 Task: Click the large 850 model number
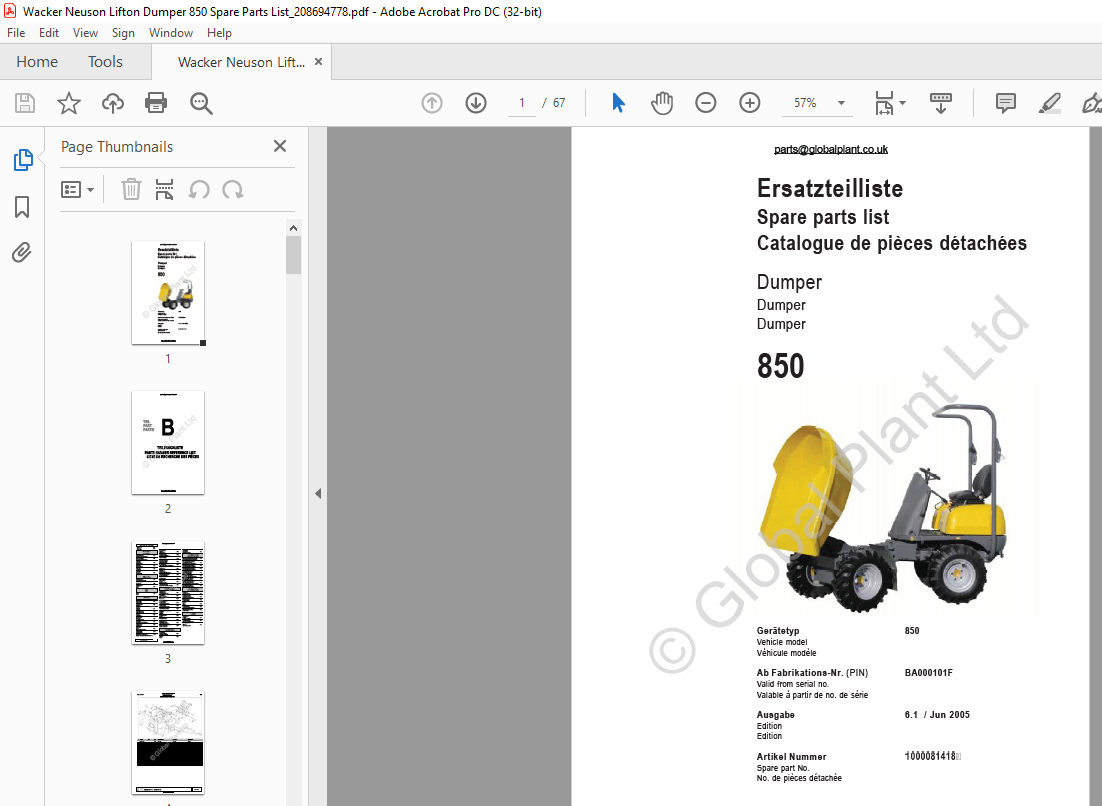pos(780,366)
